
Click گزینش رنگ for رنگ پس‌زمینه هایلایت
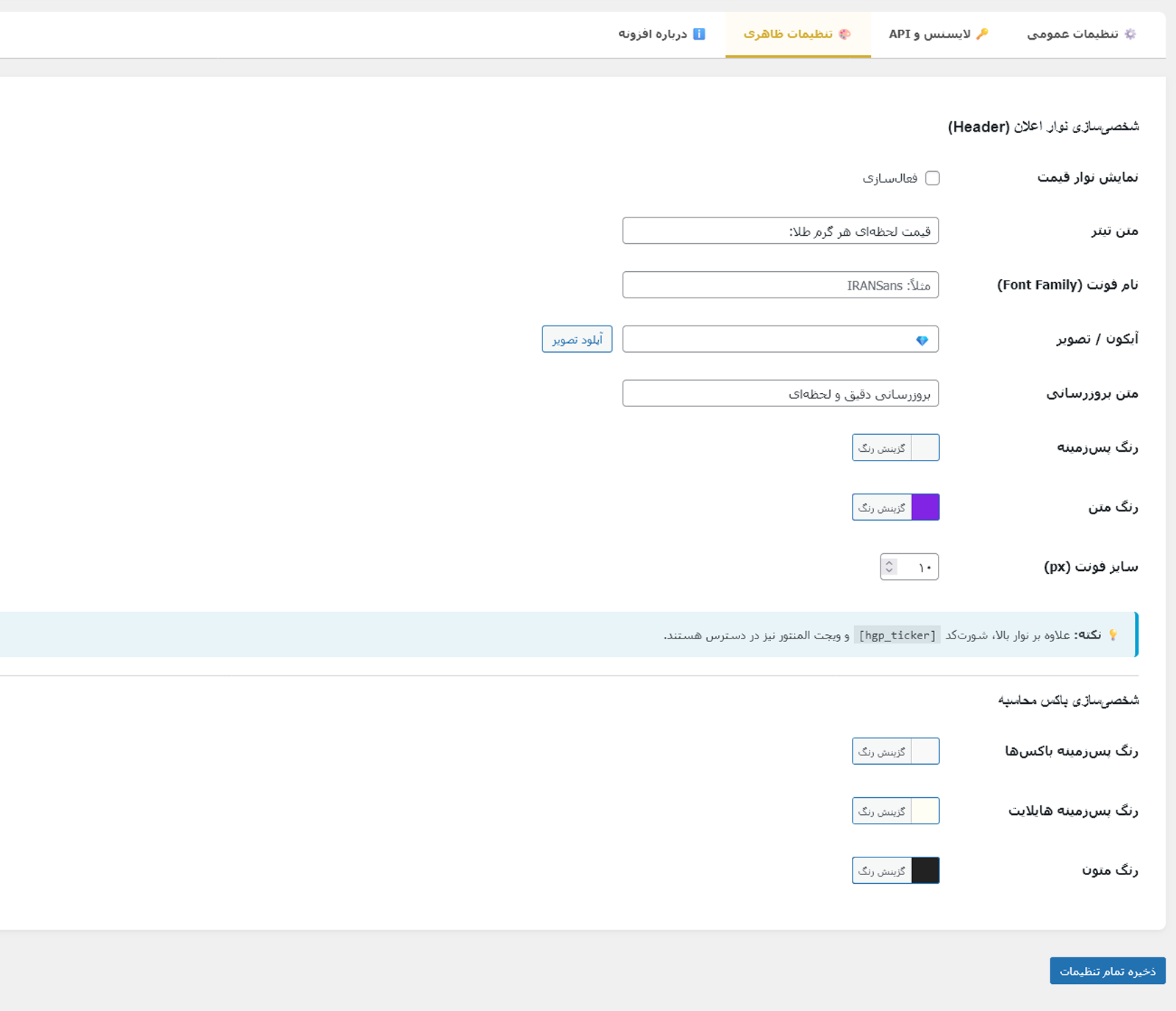pos(882,810)
